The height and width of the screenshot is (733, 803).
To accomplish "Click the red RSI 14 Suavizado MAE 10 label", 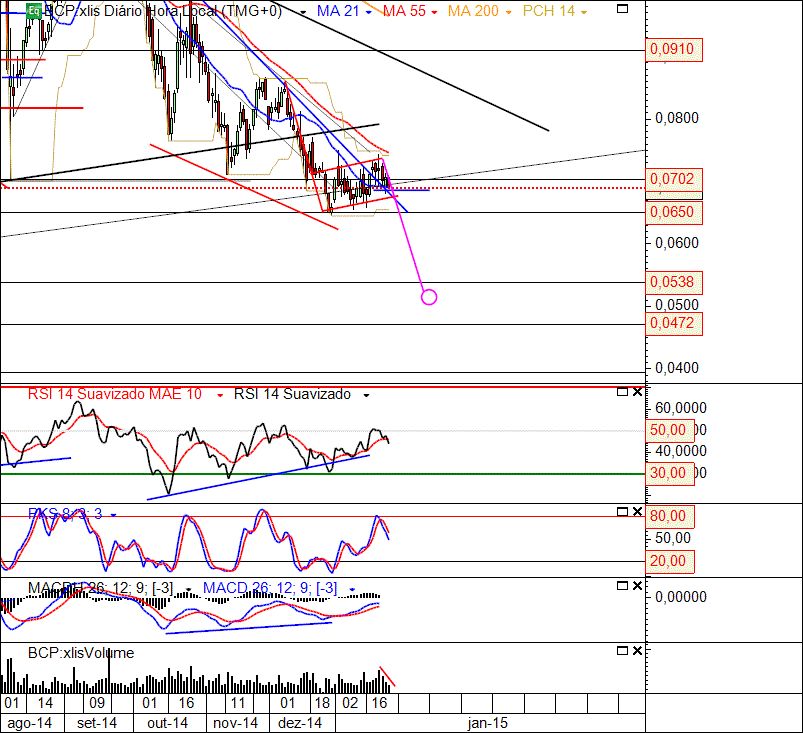I will [x=115, y=394].
